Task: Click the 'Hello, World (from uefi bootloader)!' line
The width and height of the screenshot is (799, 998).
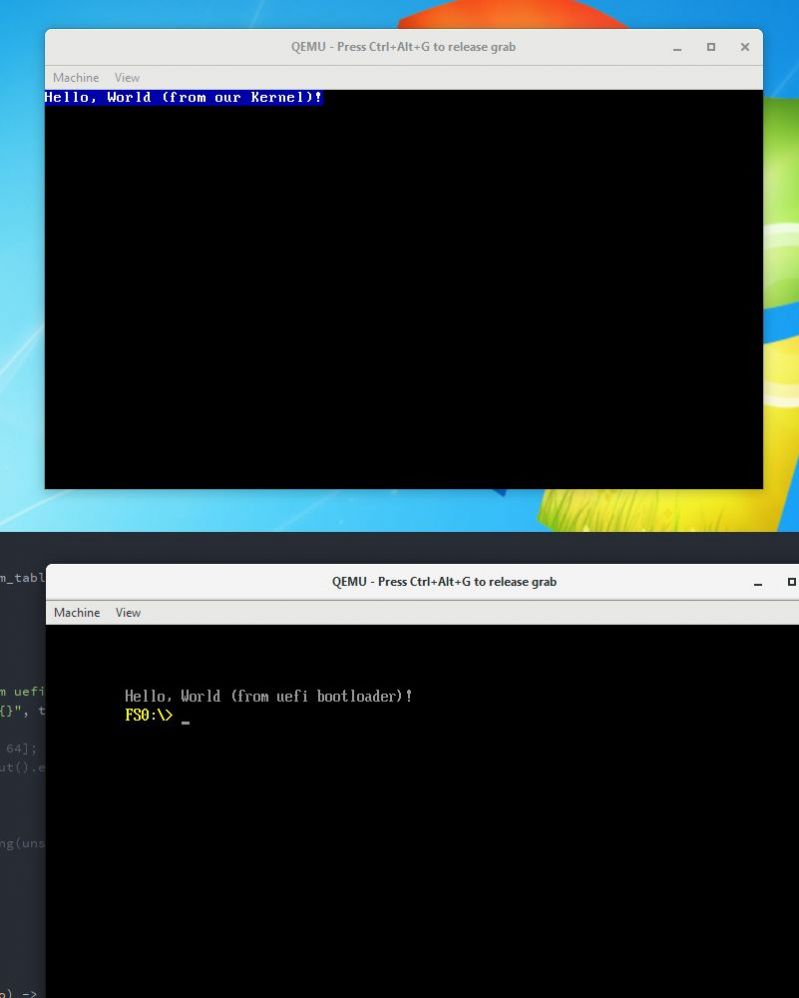Action: (x=268, y=696)
